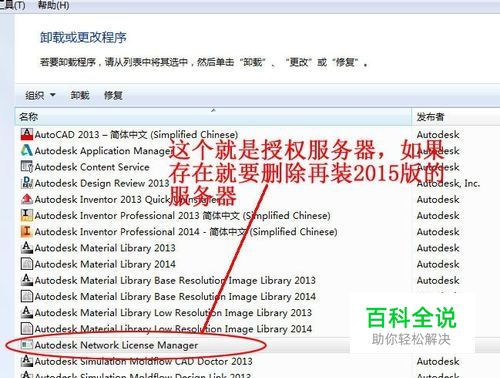
Task: Select Low Resolution Image Library 2013 entry
Action: (x=173, y=313)
